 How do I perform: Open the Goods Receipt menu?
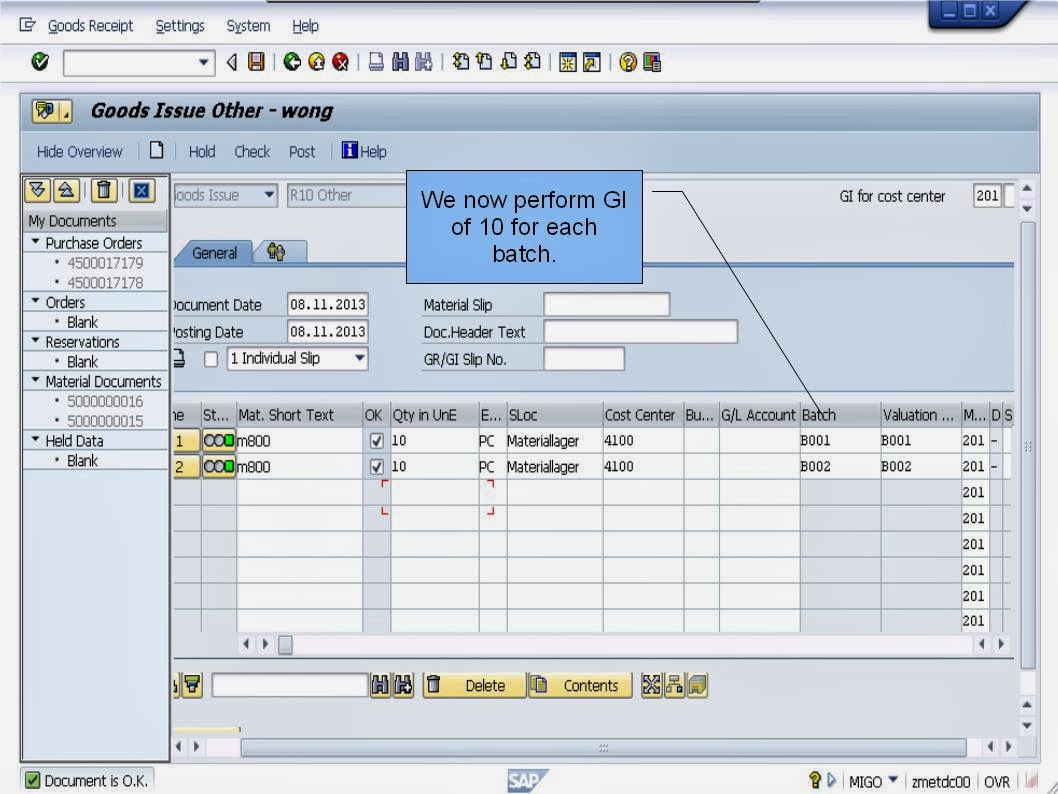(90, 26)
